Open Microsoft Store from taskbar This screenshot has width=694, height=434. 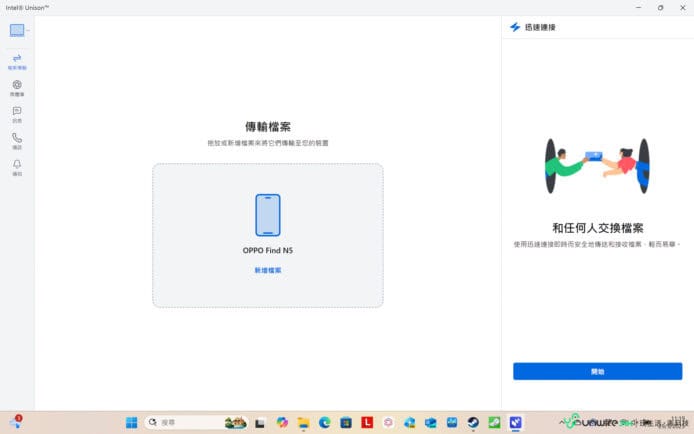[346, 422]
